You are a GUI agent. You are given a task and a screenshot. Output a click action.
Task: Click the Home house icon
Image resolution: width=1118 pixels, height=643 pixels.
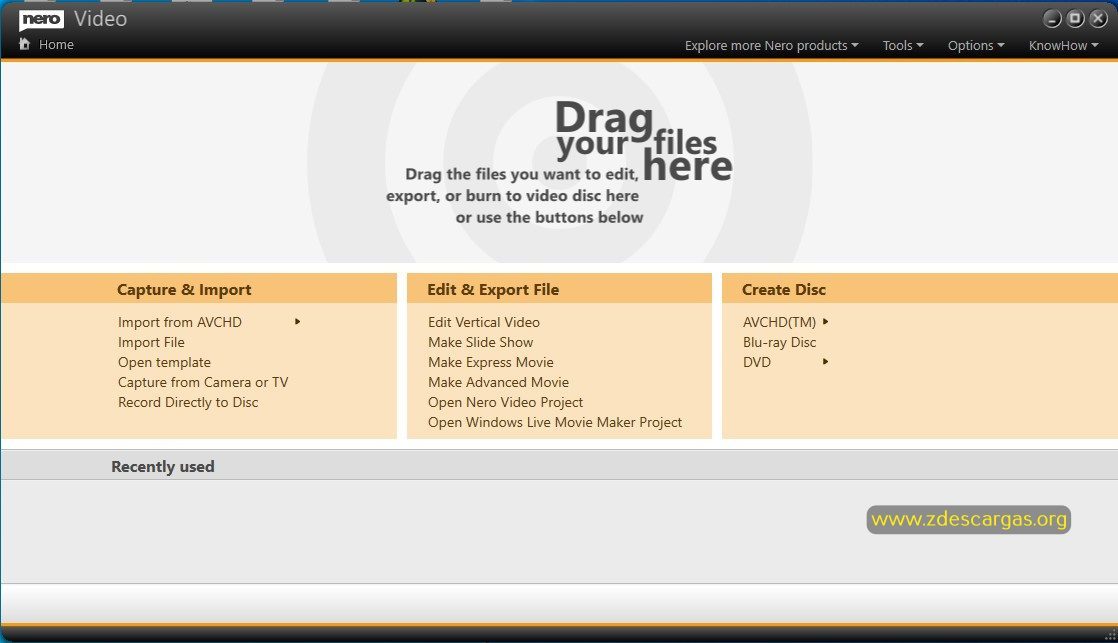tap(24, 44)
